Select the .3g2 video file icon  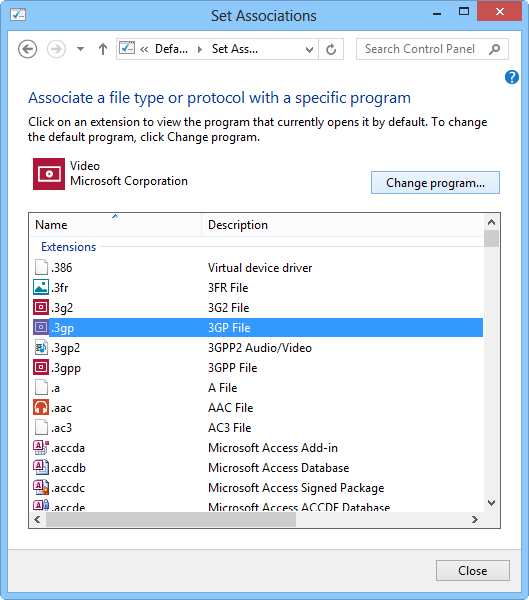coord(41,307)
